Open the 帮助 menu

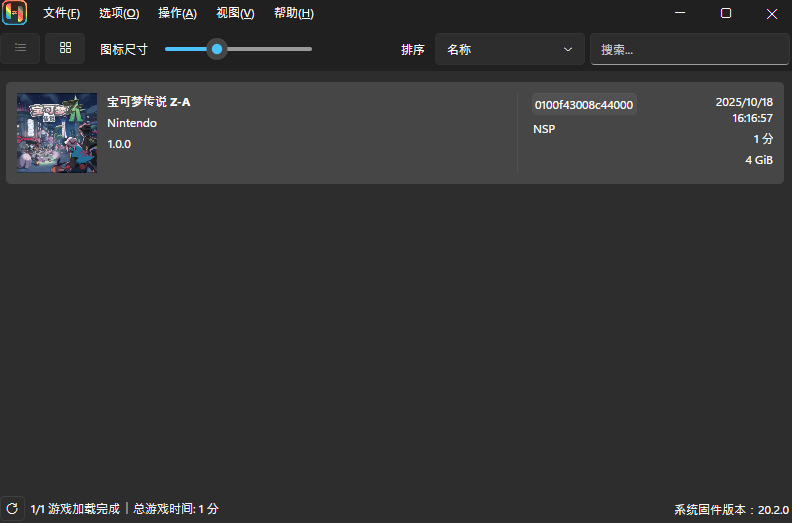pyautogui.click(x=293, y=14)
